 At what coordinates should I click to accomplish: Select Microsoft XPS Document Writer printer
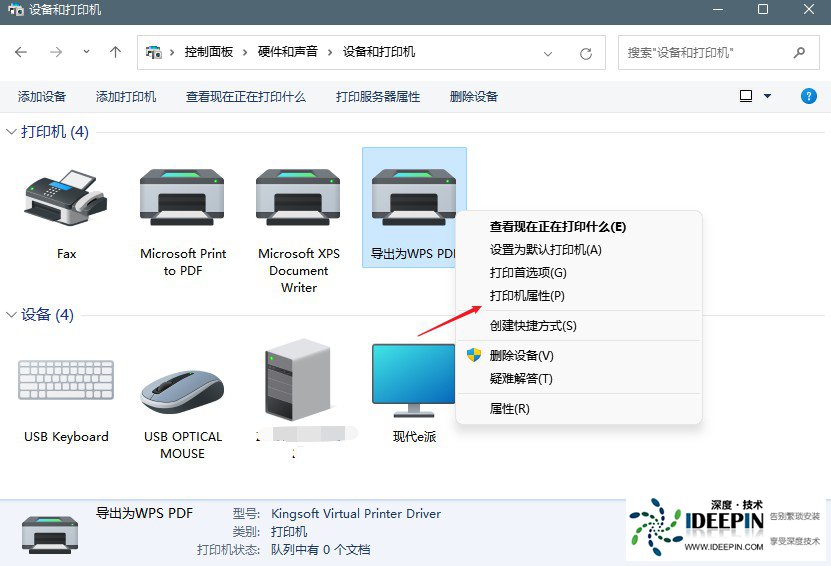coord(298,197)
